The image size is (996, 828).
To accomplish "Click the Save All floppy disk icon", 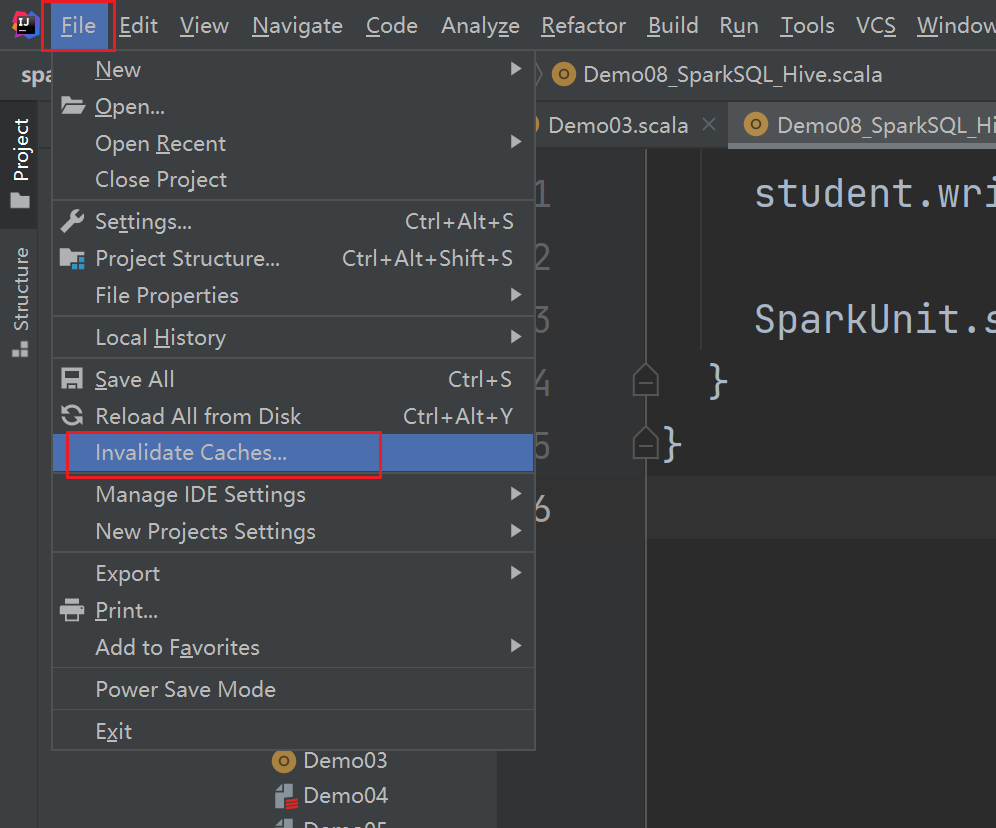I will 72,379.
